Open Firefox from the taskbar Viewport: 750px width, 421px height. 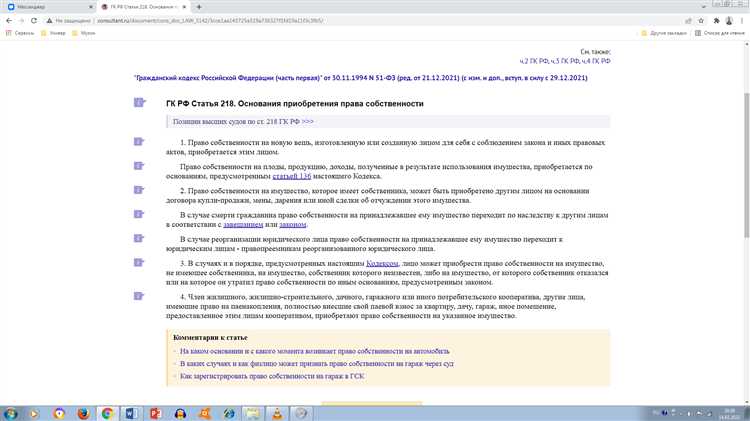click(83, 413)
